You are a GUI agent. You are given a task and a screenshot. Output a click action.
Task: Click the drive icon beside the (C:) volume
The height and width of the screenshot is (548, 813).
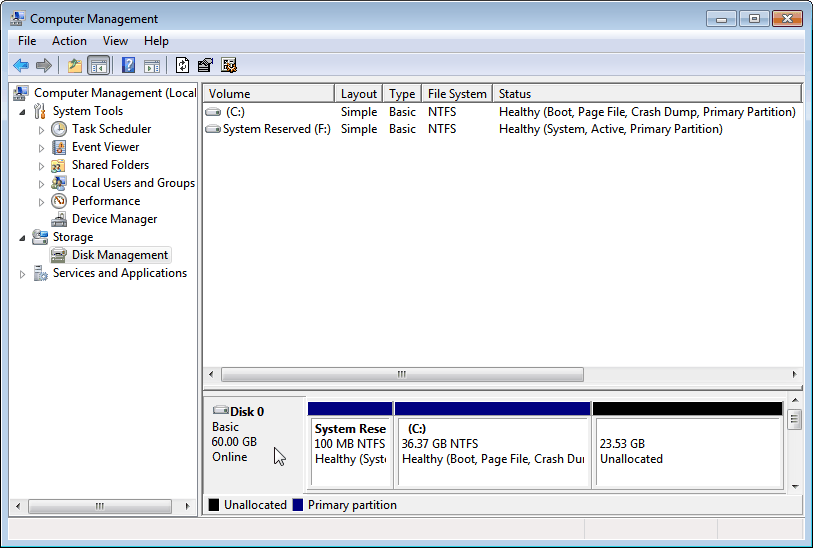pyautogui.click(x=213, y=112)
